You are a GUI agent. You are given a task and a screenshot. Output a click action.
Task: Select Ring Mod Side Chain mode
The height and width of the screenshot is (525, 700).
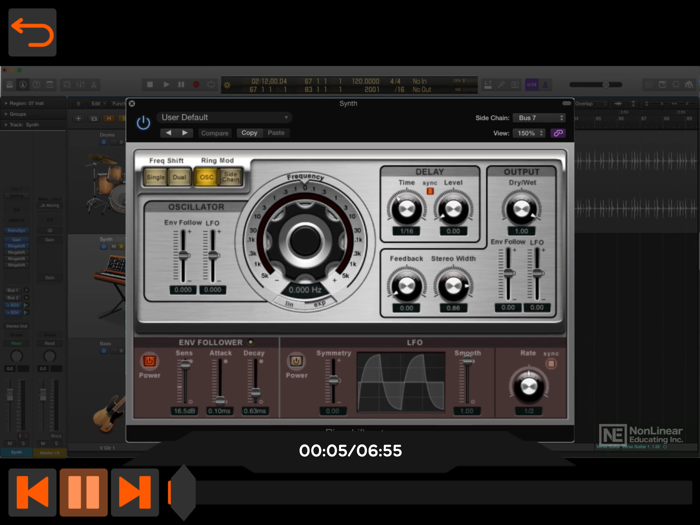230,177
